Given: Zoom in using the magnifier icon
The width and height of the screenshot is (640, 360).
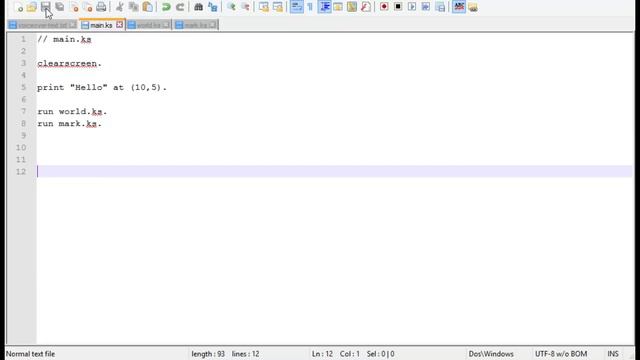Looking at the screenshot, I should click(x=231, y=7).
